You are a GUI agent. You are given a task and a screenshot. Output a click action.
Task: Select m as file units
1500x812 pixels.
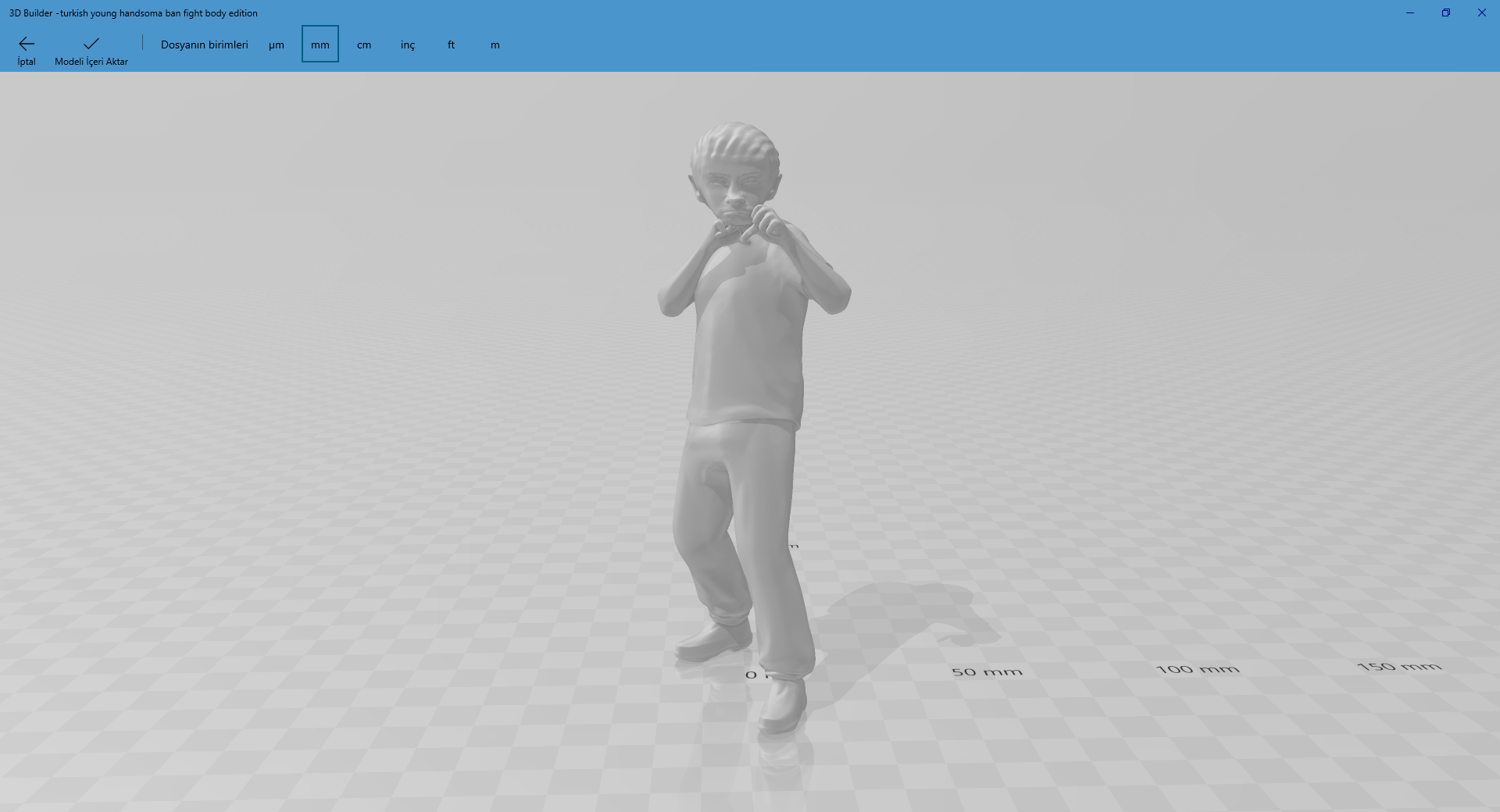[495, 45]
